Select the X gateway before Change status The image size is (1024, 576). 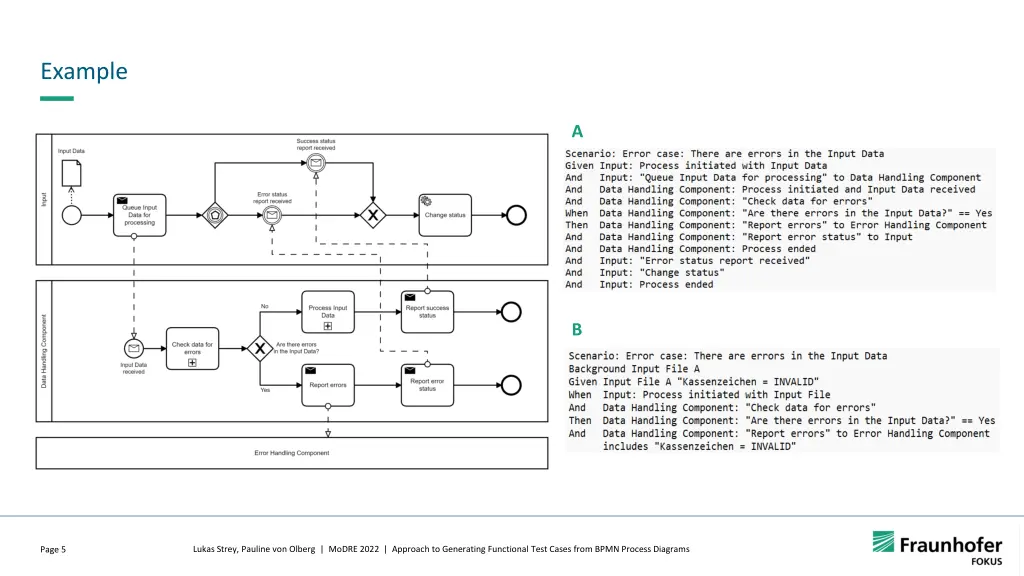click(373, 215)
